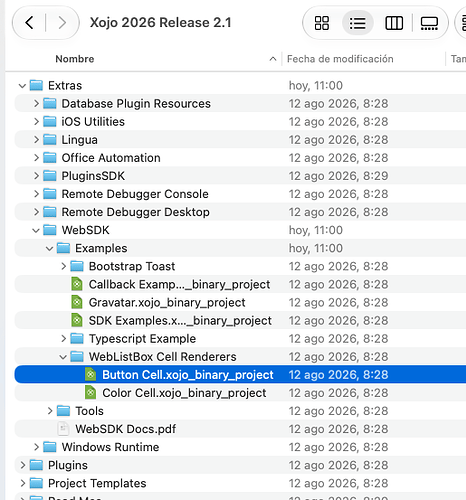Switch to icon grid view

click(322, 23)
